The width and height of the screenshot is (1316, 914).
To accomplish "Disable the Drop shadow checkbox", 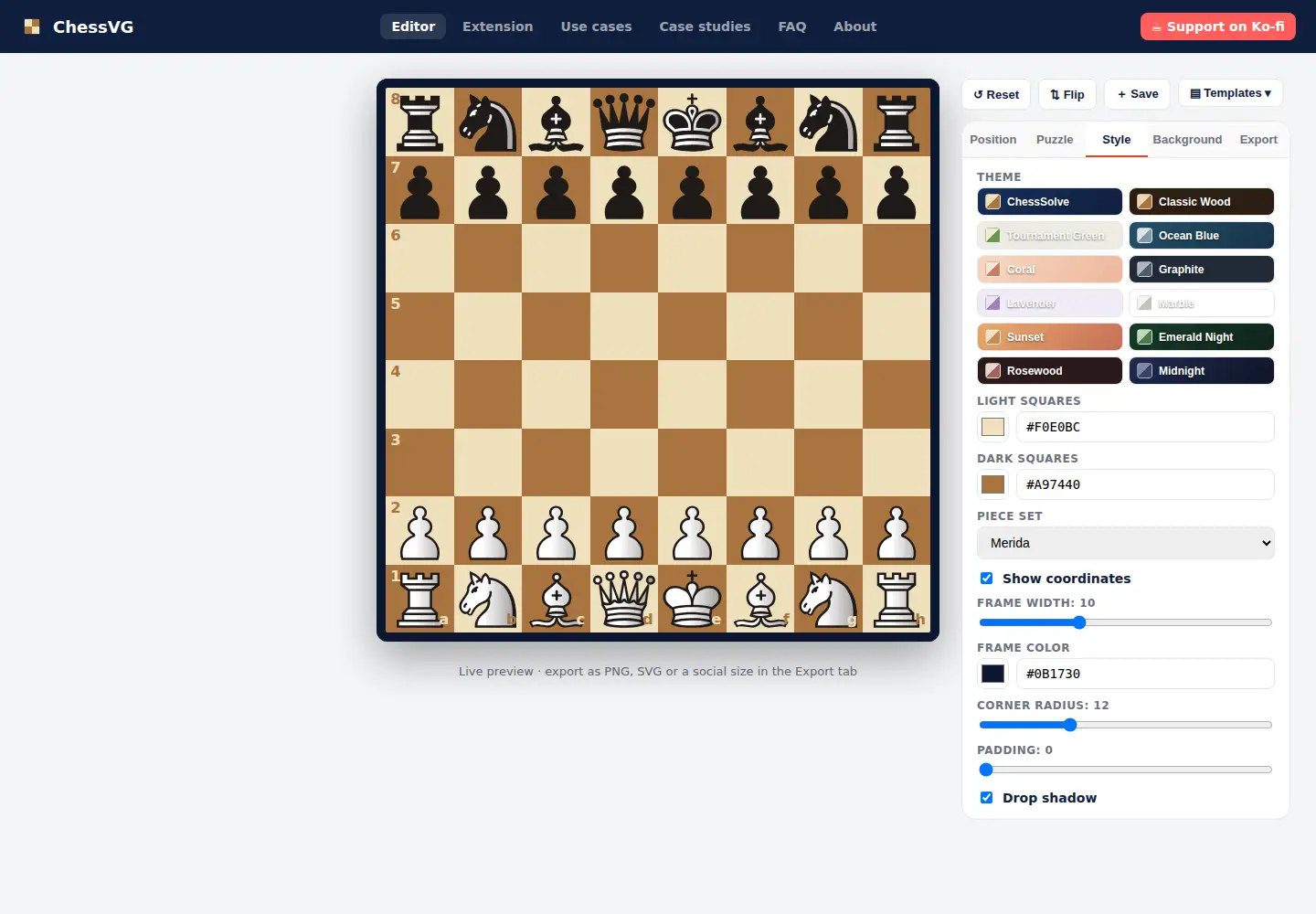I will click(986, 797).
